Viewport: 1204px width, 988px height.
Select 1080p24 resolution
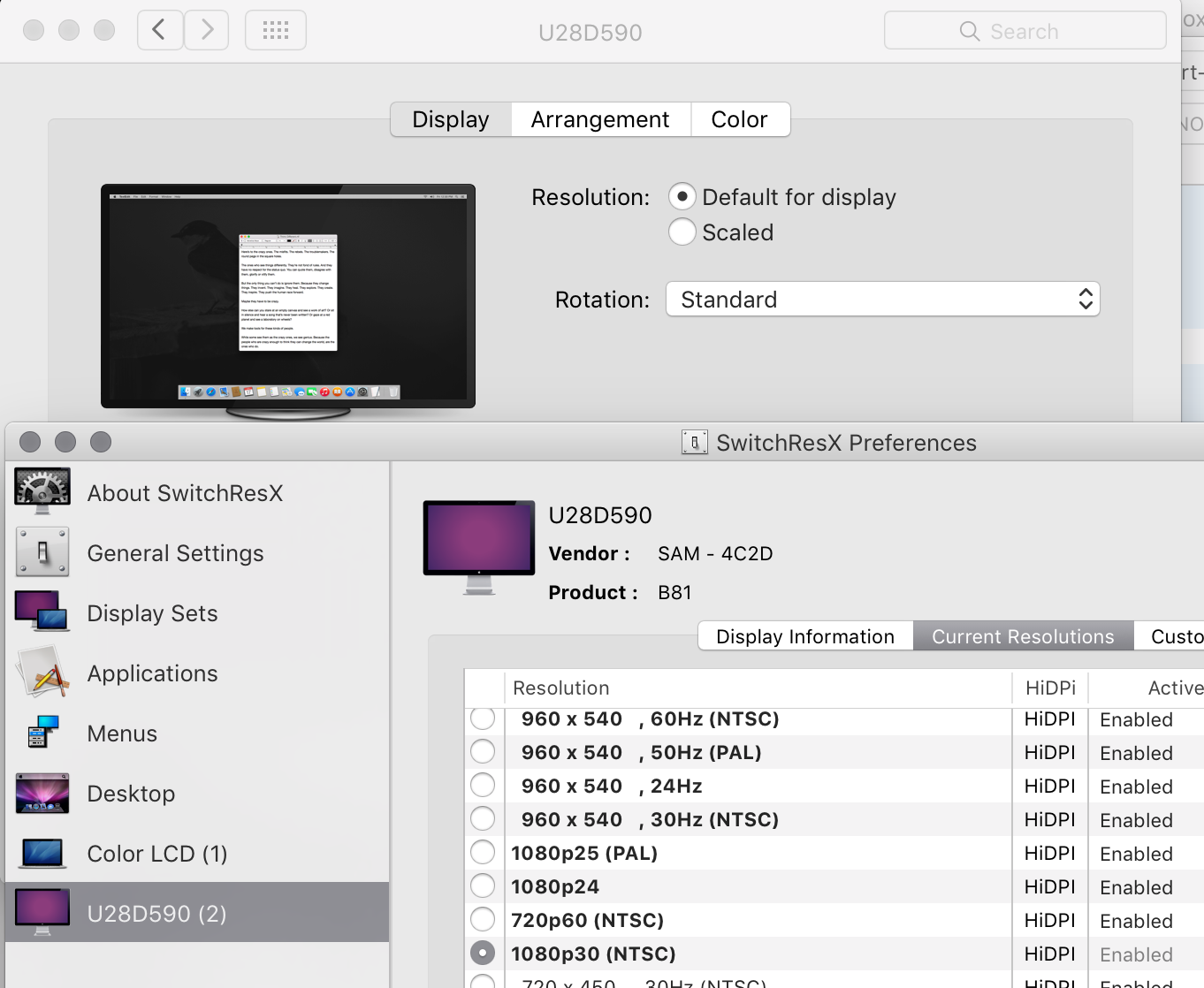[483, 886]
